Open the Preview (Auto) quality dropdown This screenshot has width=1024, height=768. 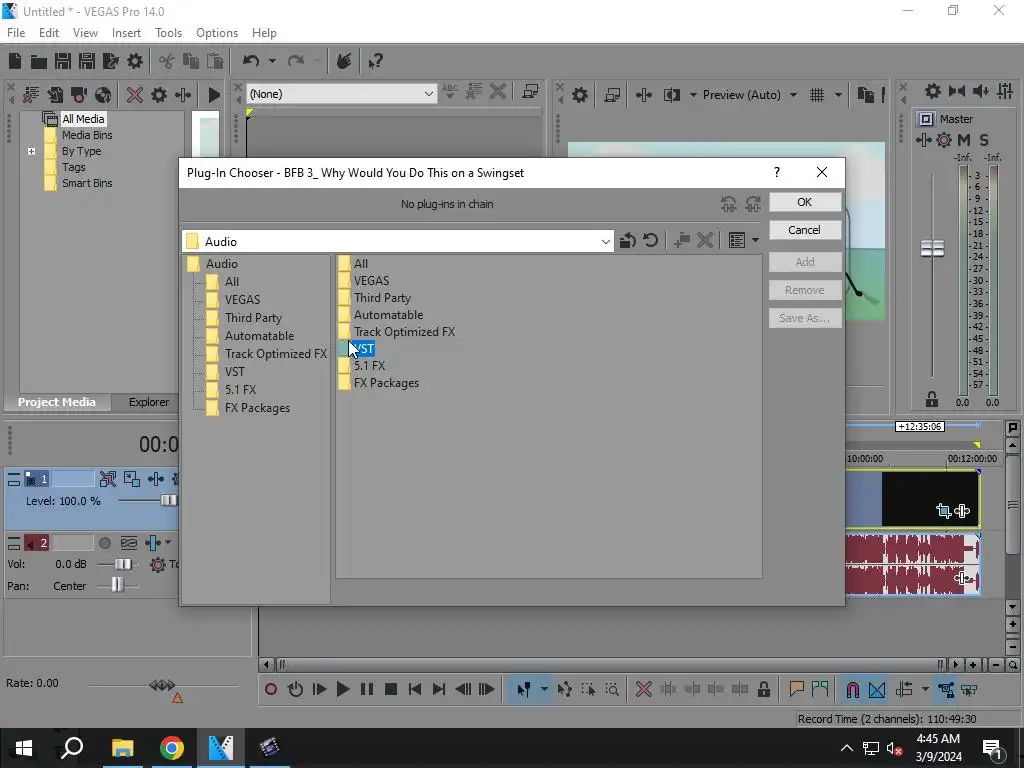pos(793,95)
